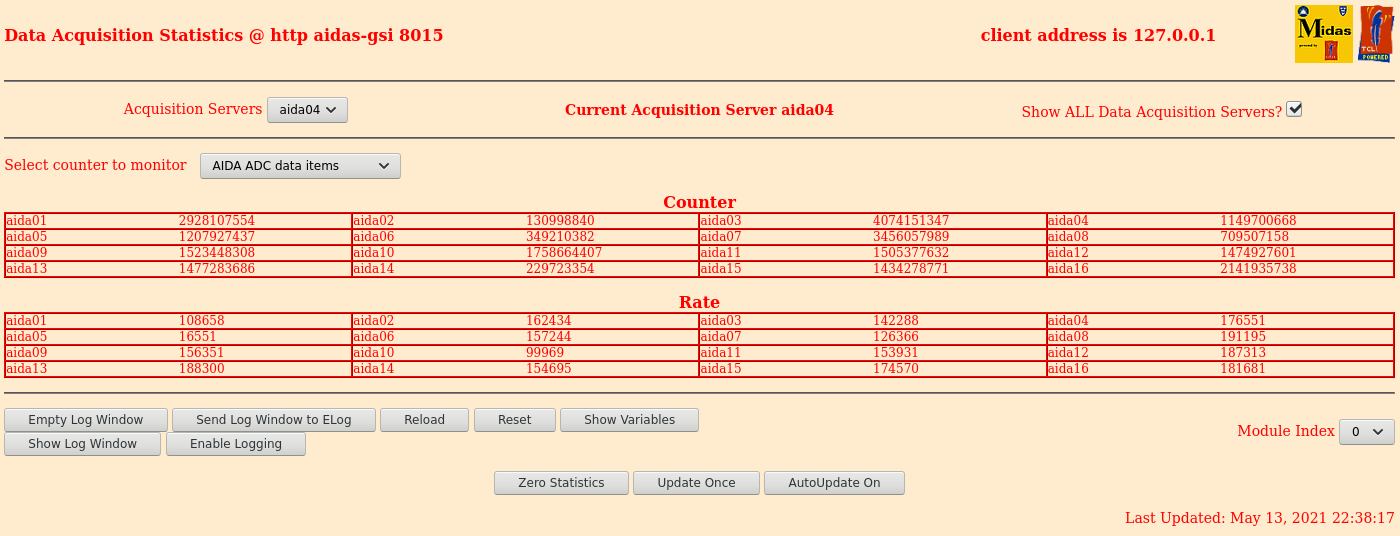Click the client address is 127.0.0.1 text
The image size is (1400, 536).
(x=1098, y=35)
